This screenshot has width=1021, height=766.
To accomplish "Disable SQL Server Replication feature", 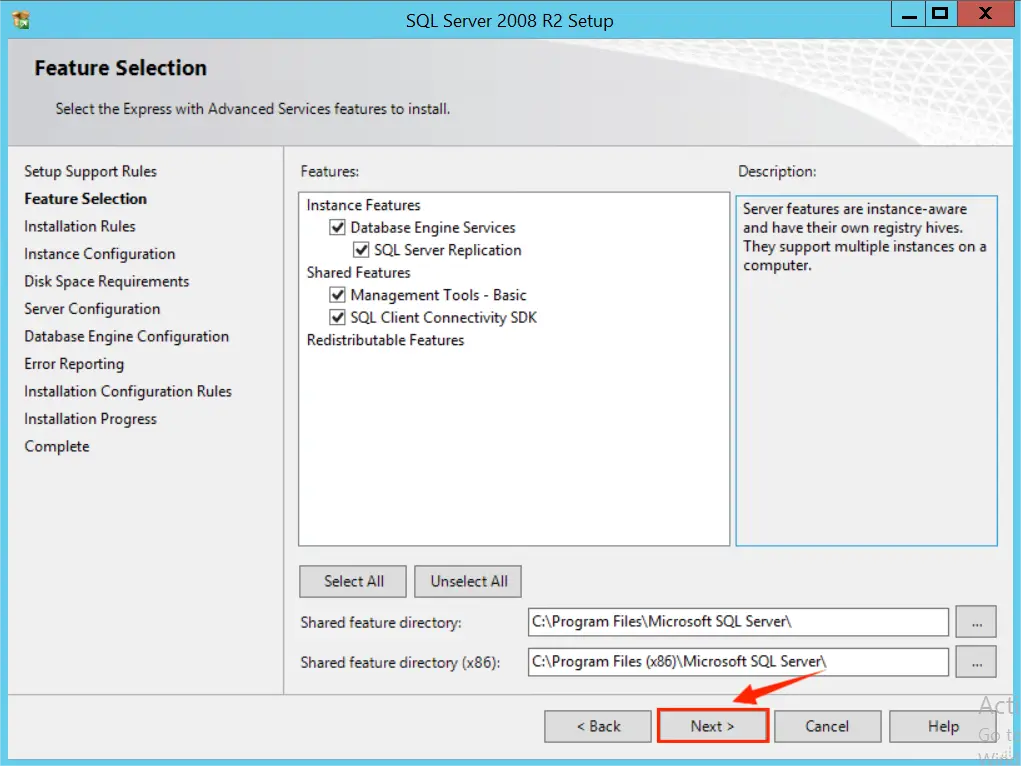I will click(x=361, y=250).
